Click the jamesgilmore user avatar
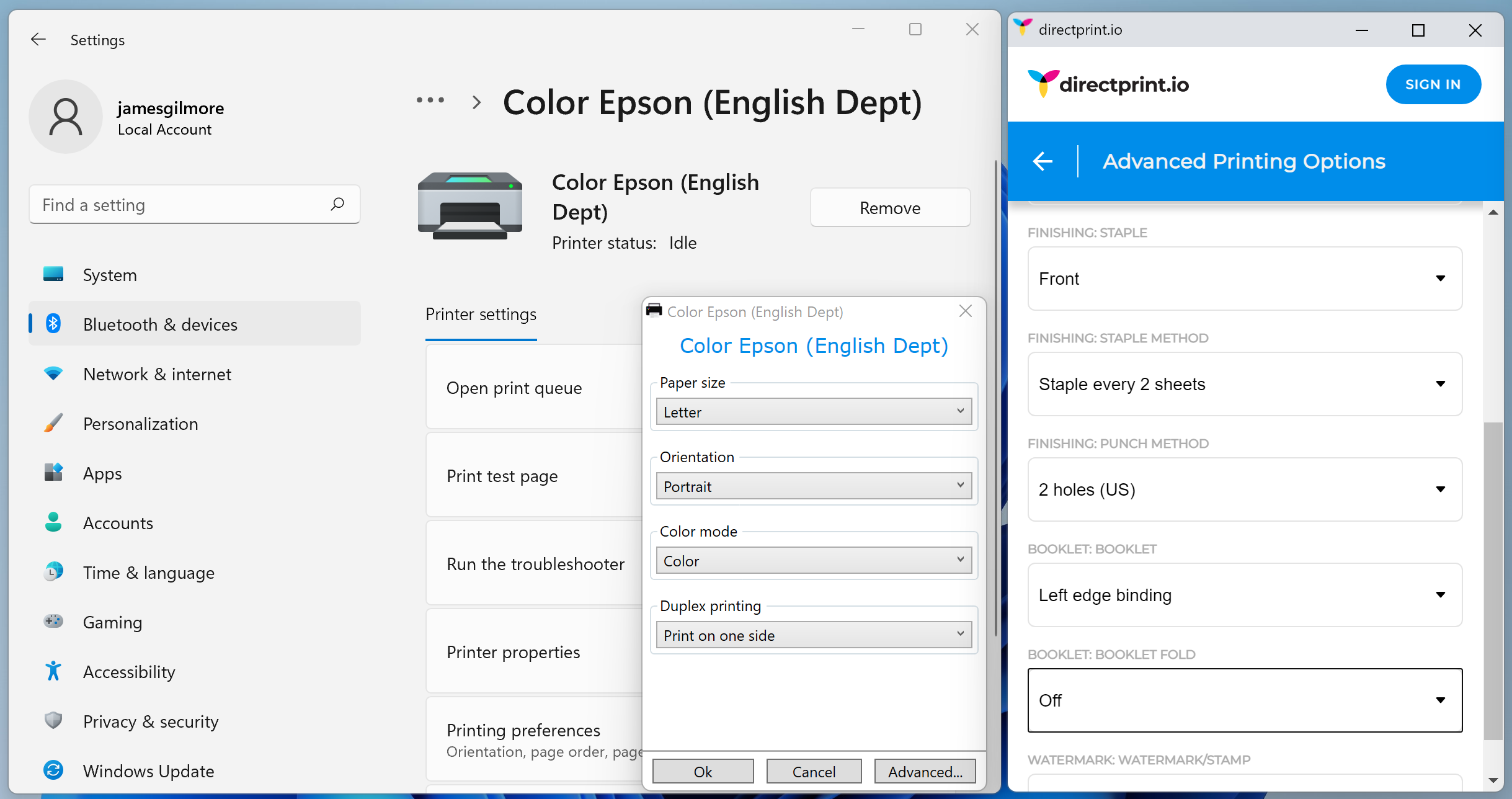Viewport: 1512px width, 799px height. 66,117
